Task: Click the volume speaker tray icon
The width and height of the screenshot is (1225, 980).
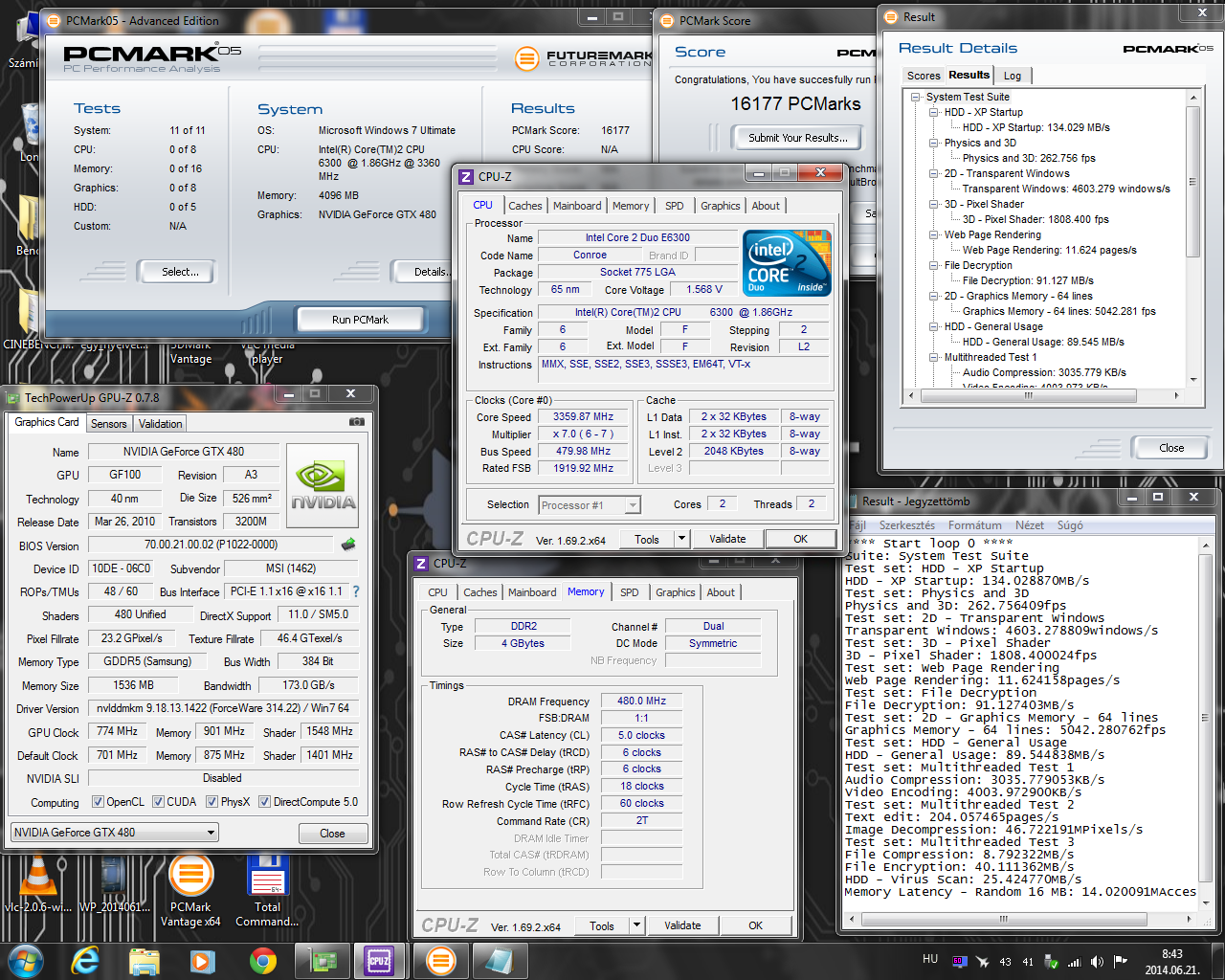Action: click(1097, 962)
